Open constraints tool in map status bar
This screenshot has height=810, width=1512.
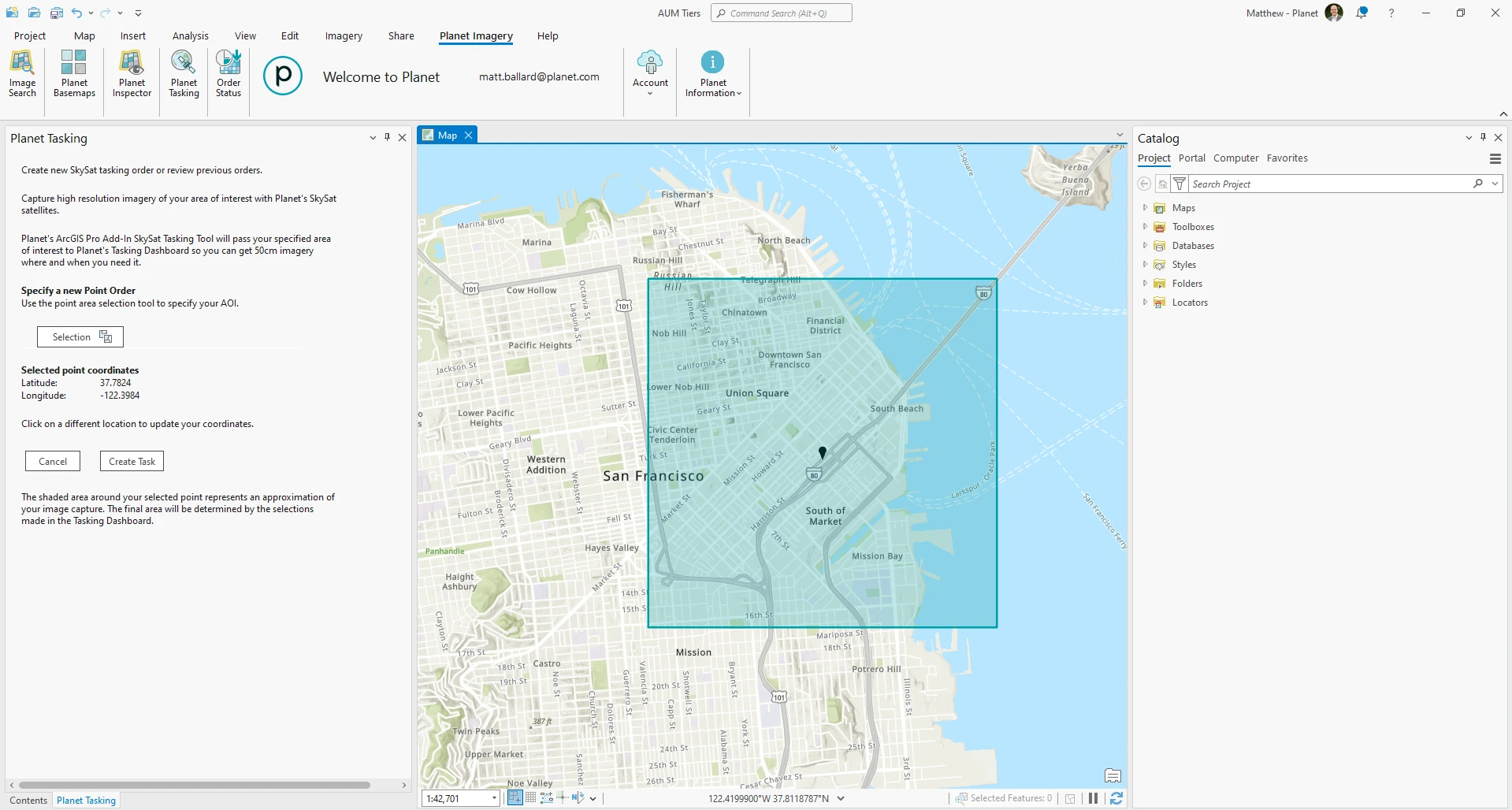[x=547, y=798]
